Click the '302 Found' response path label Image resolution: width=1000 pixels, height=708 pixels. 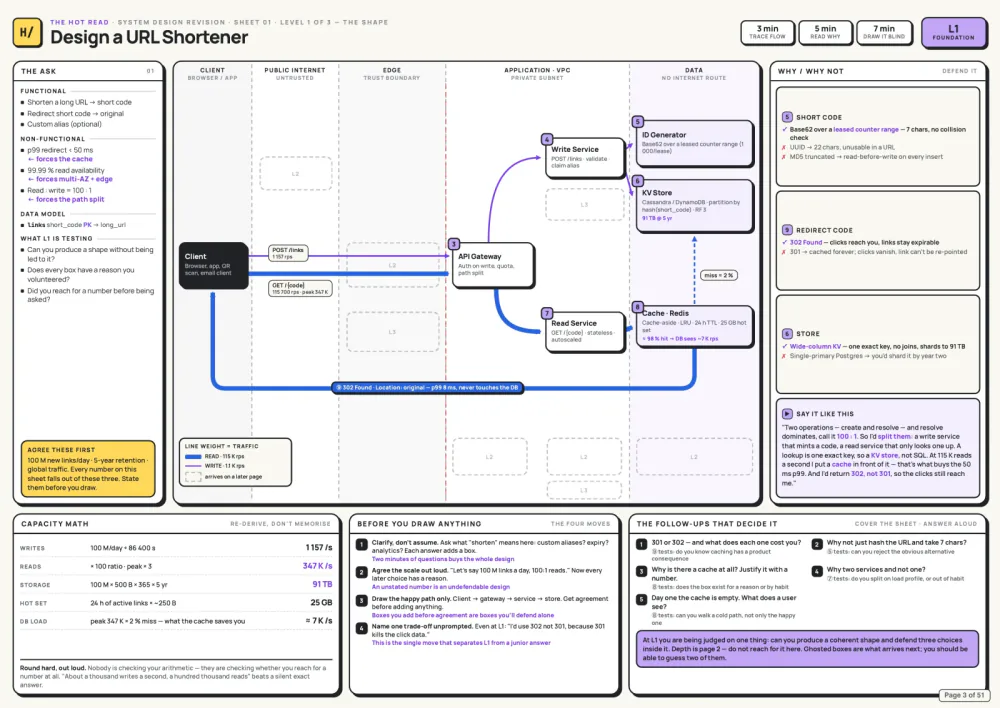[428, 388]
